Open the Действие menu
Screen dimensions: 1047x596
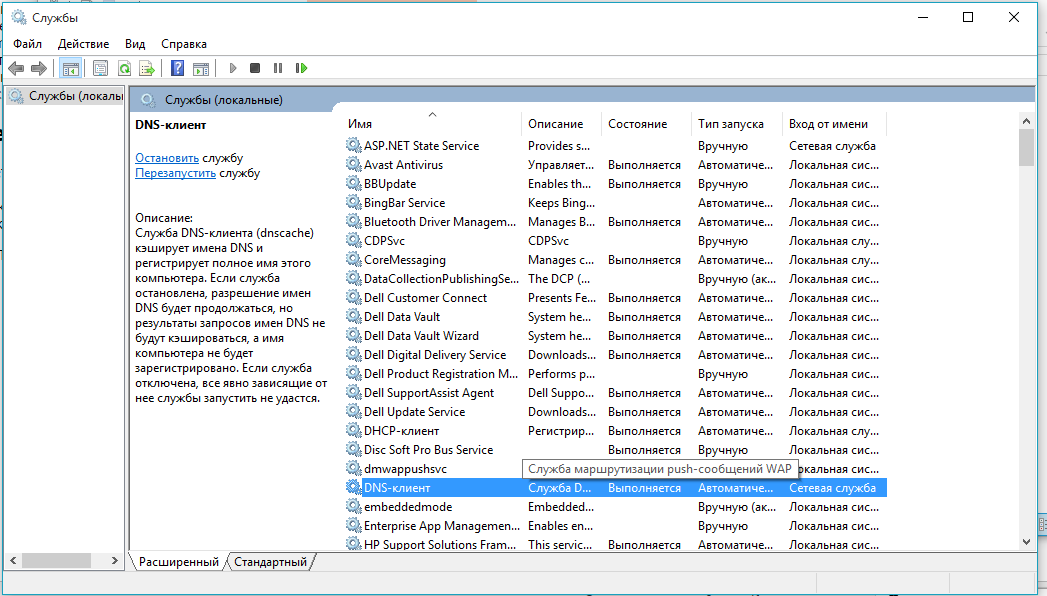click(x=83, y=44)
